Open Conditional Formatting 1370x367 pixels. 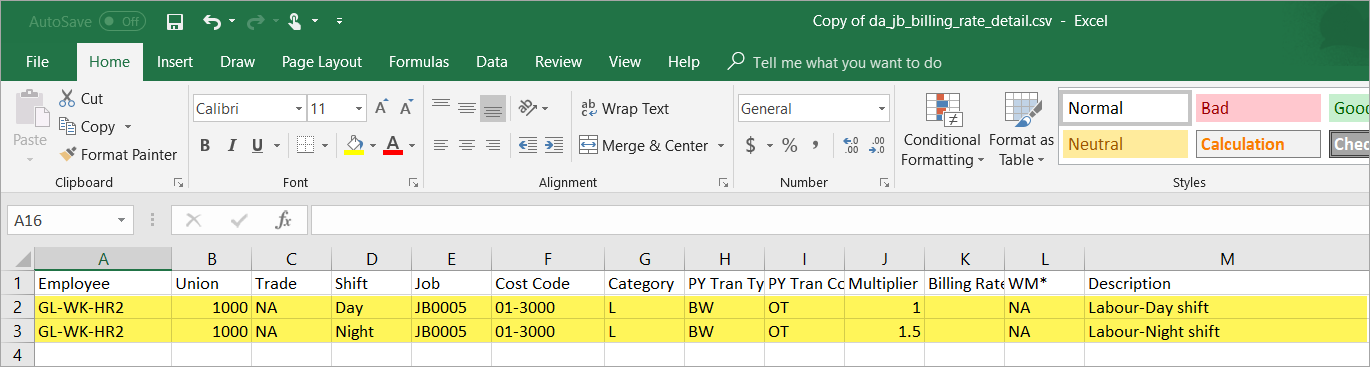tap(942, 130)
